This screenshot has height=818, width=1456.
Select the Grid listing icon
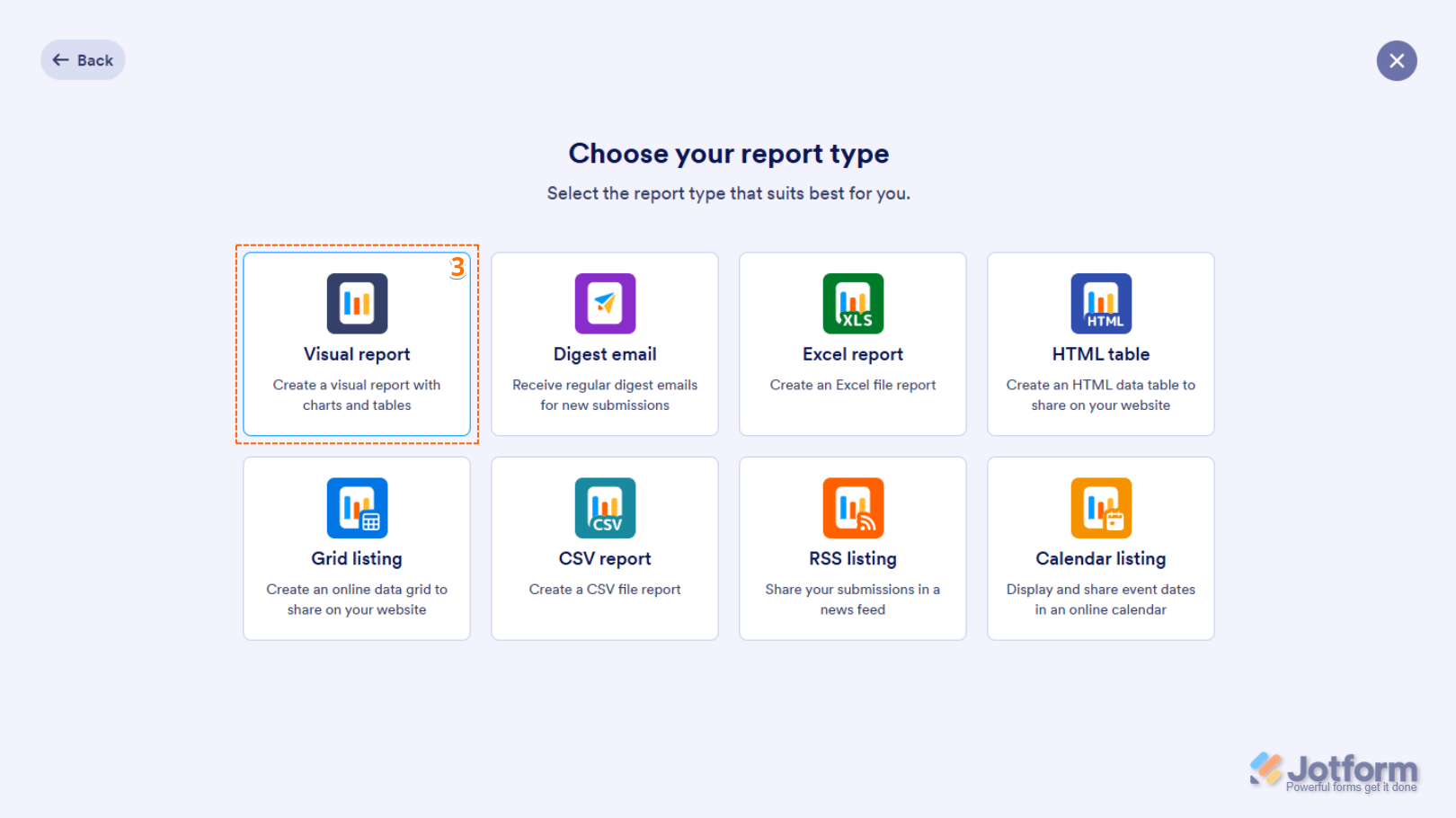[x=357, y=508]
